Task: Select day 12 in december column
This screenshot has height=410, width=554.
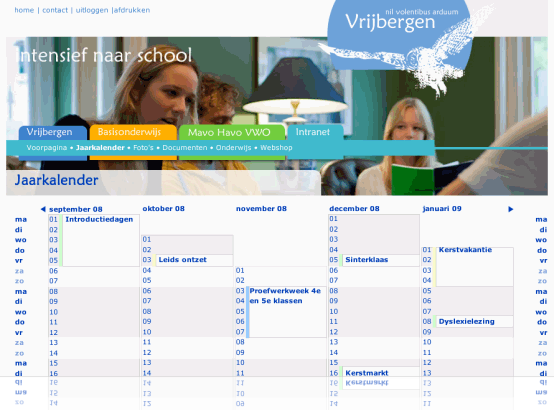Action: (x=334, y=332)
